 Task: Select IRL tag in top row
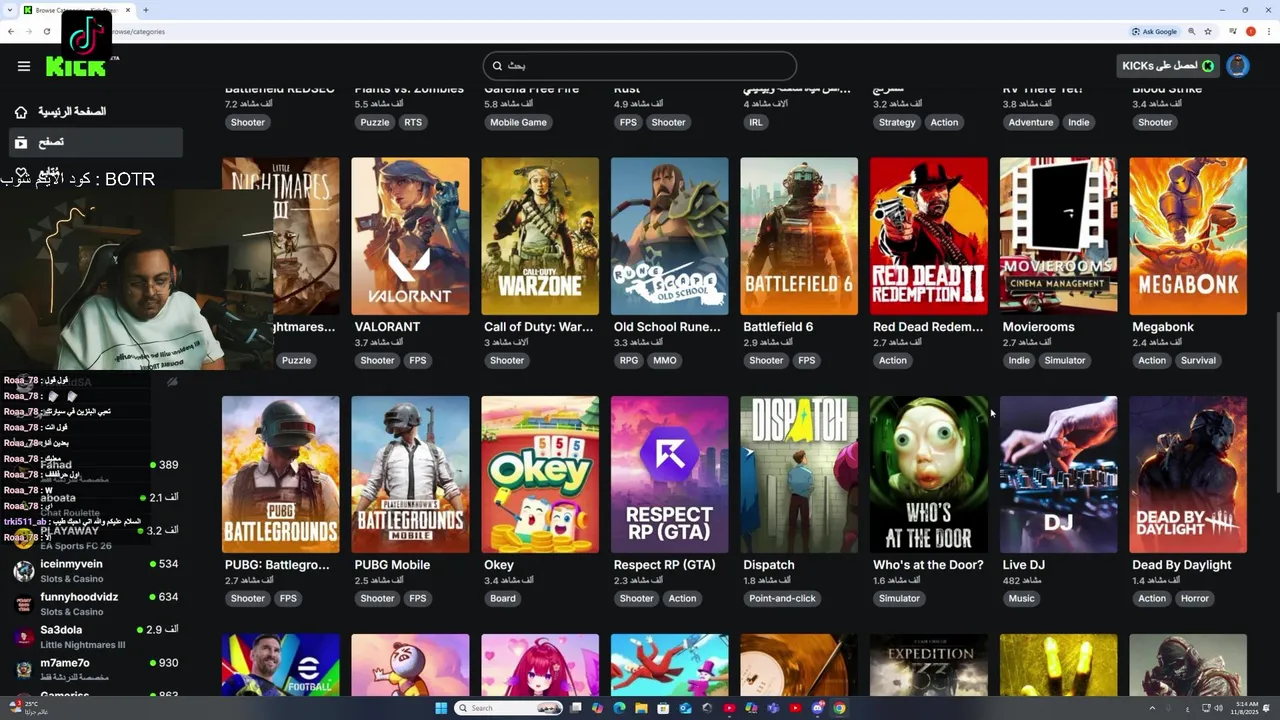[756, 122]
